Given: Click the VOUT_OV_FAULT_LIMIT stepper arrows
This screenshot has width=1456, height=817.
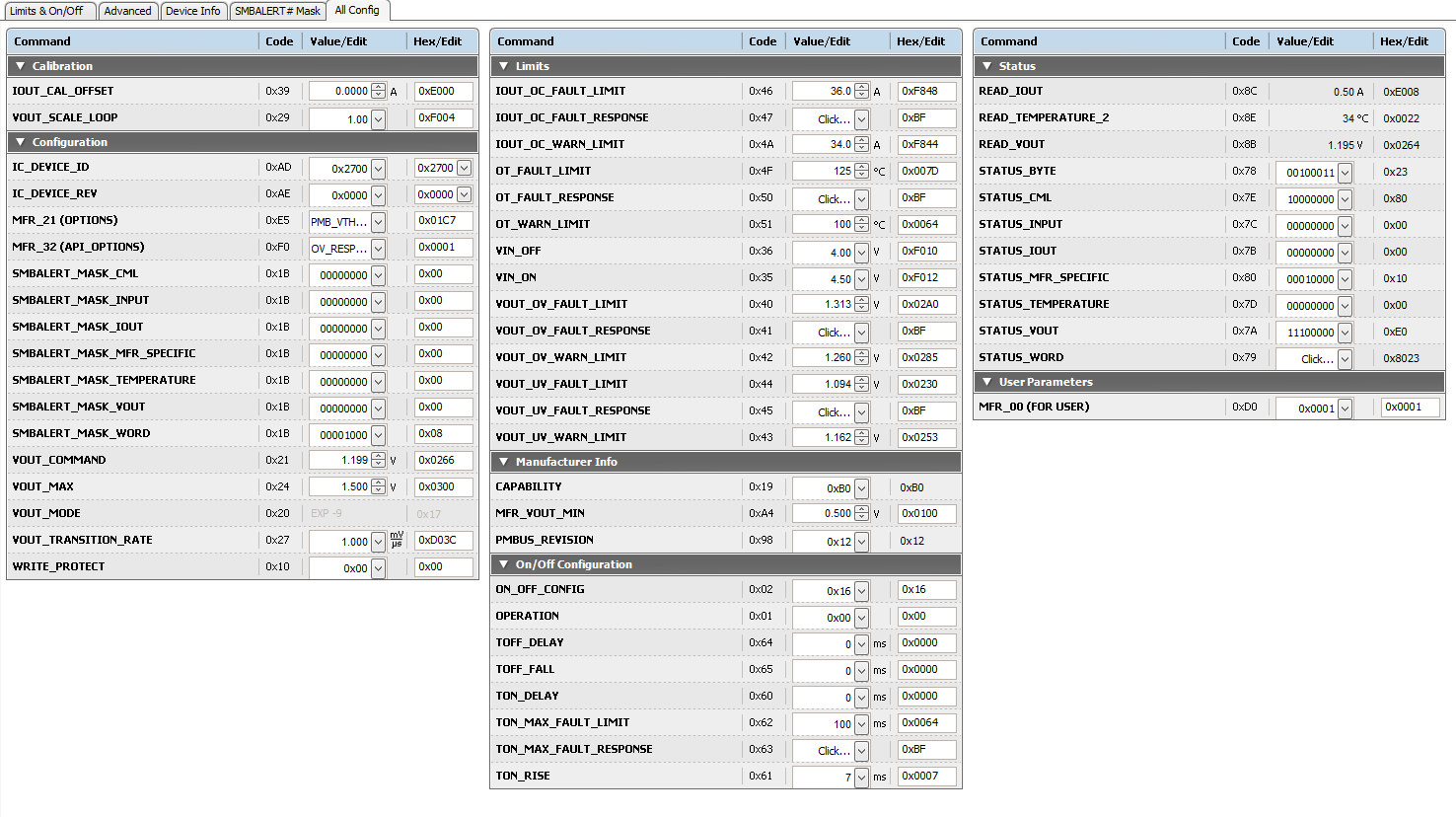Looking at the screenshot, I should 861,304.
